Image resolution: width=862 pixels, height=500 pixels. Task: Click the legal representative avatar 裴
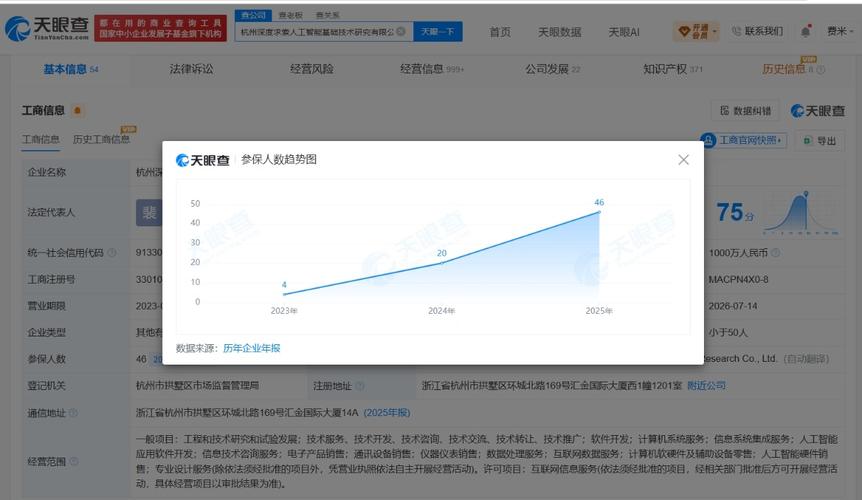149,213
